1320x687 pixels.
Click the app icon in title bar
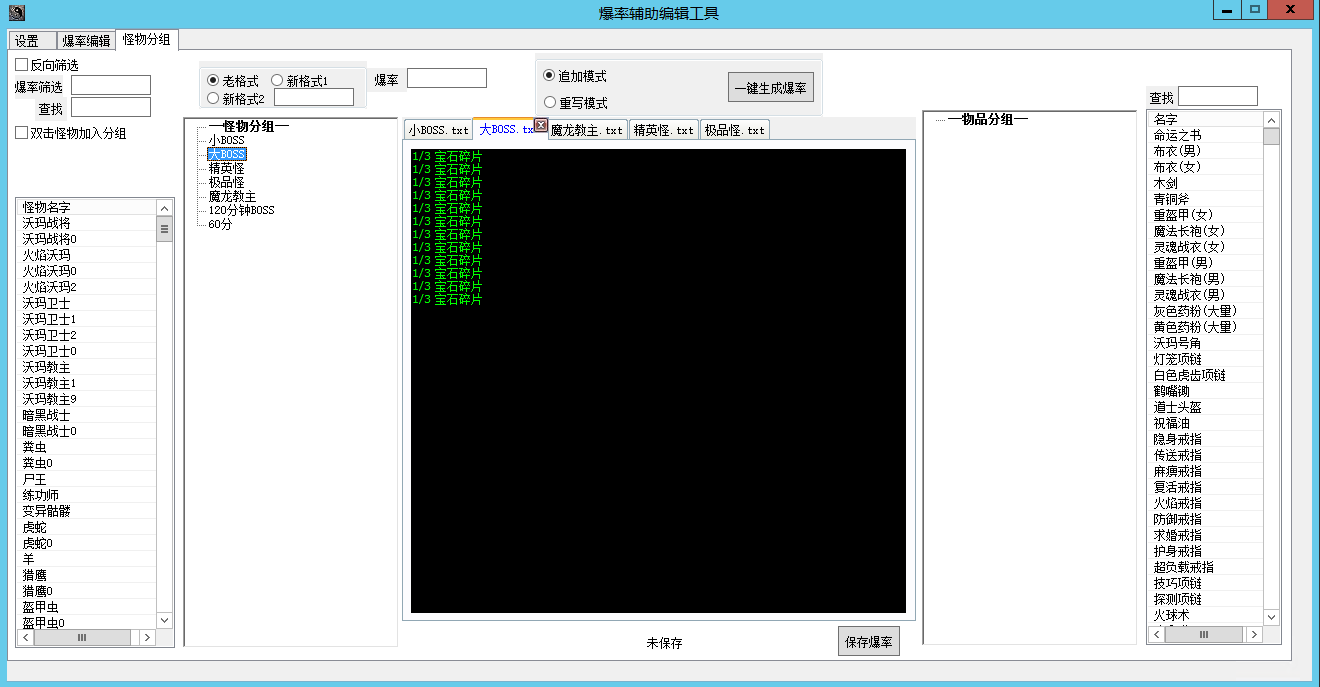[16, 13]
